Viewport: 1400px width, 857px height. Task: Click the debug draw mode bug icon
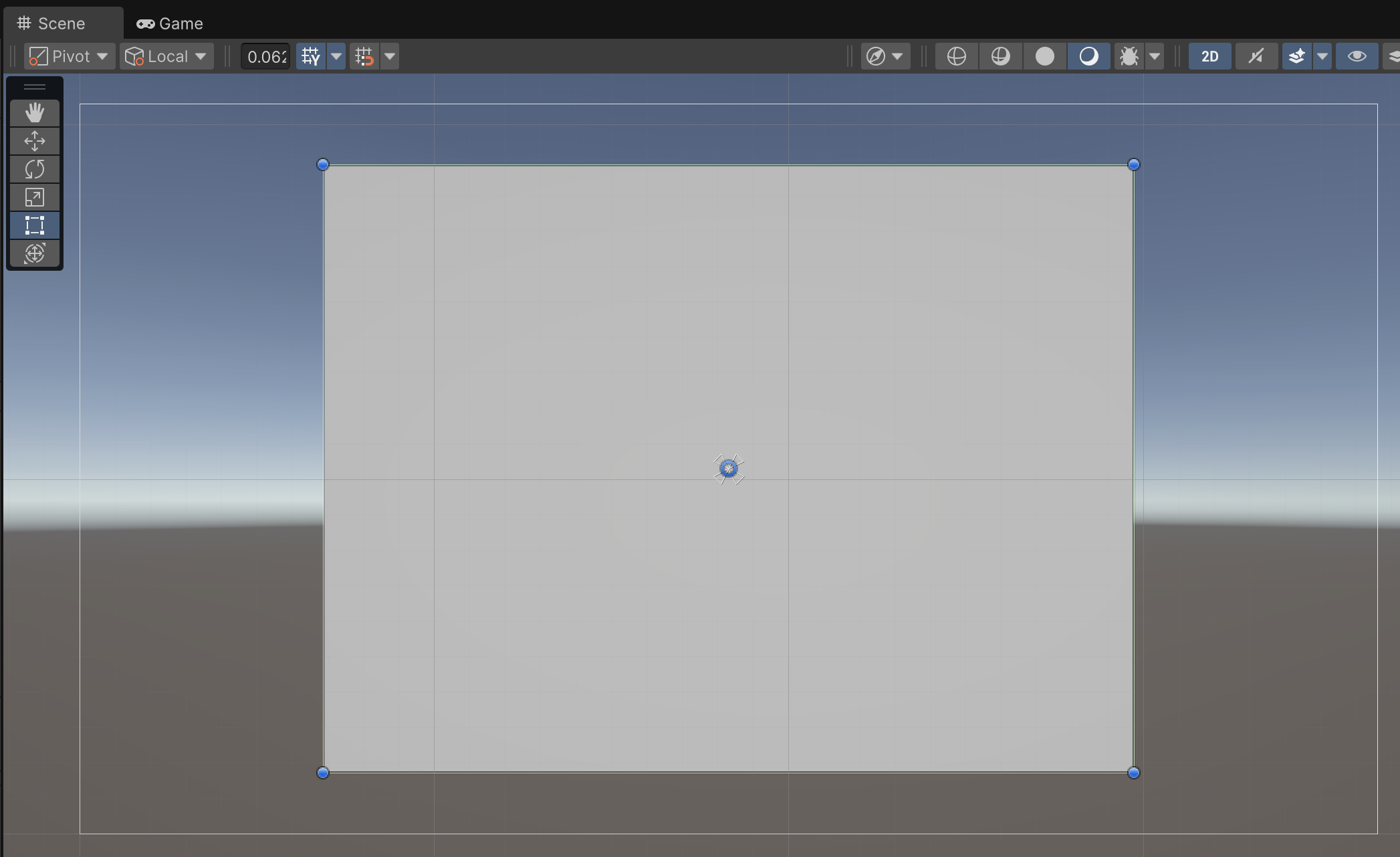click(x=1129, y=56)
